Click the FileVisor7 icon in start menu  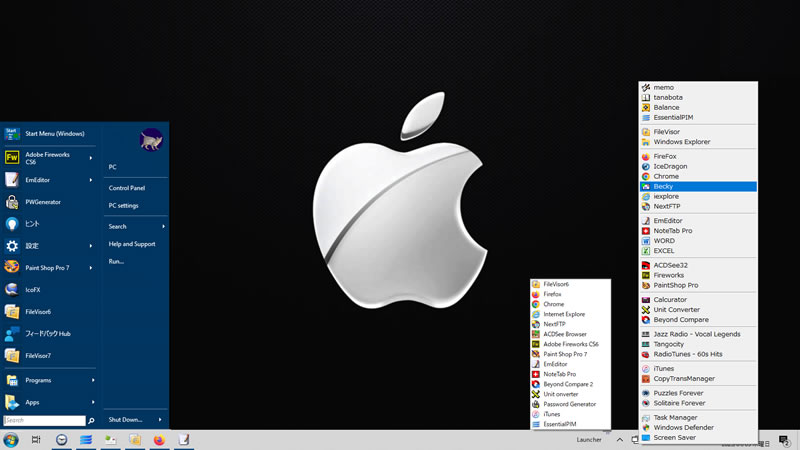pos(12,356)
